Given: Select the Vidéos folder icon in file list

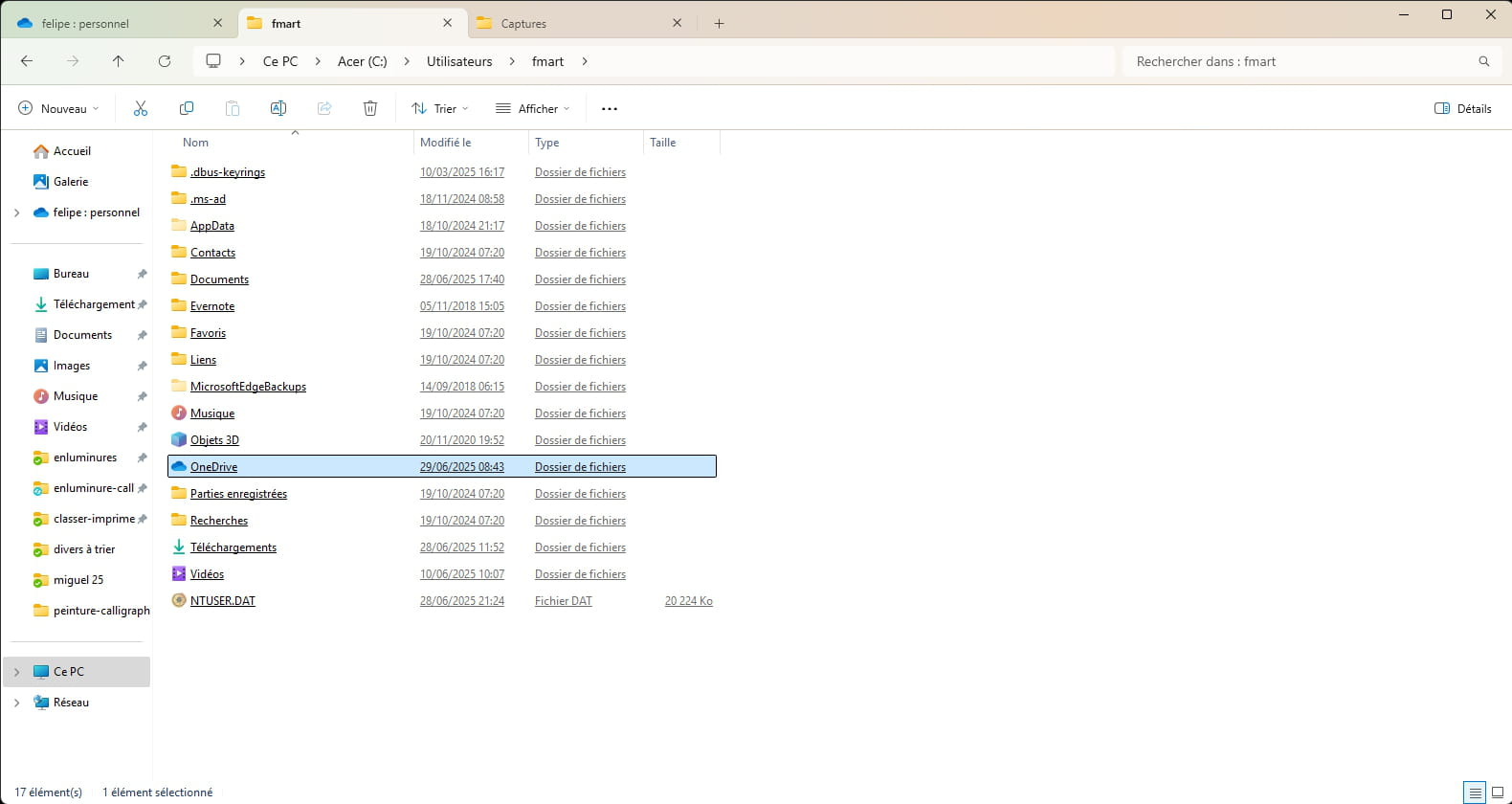Looking at the screenshot, I should [179, 573].
